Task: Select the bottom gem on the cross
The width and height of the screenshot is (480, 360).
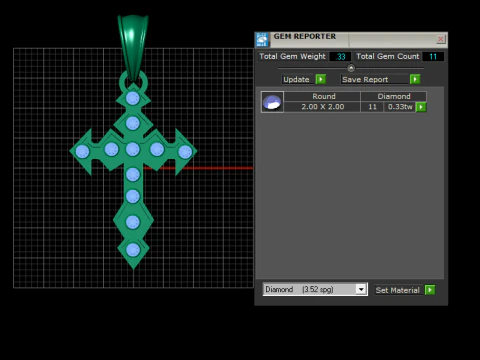Action: (133, 250)
